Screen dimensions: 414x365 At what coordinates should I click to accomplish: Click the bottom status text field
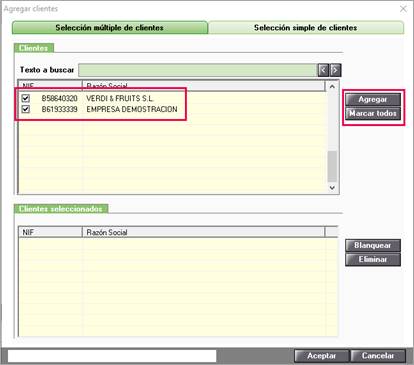click(112, 356)
